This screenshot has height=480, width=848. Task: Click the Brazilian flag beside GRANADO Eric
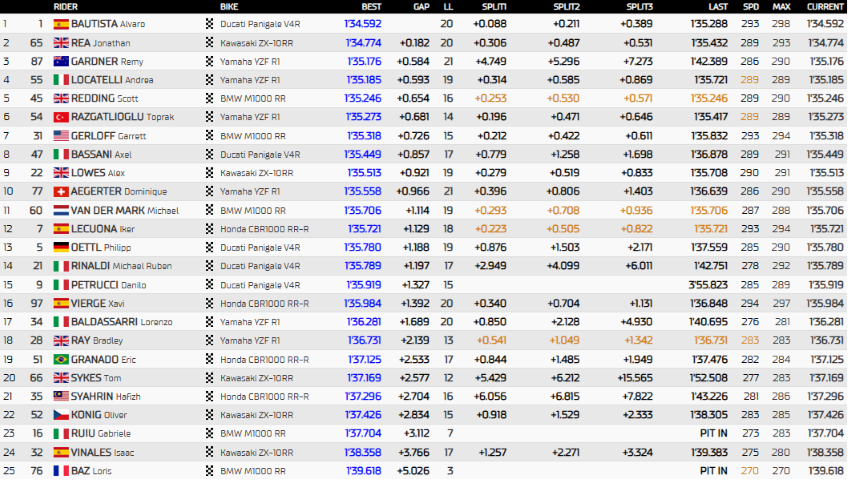61,359
